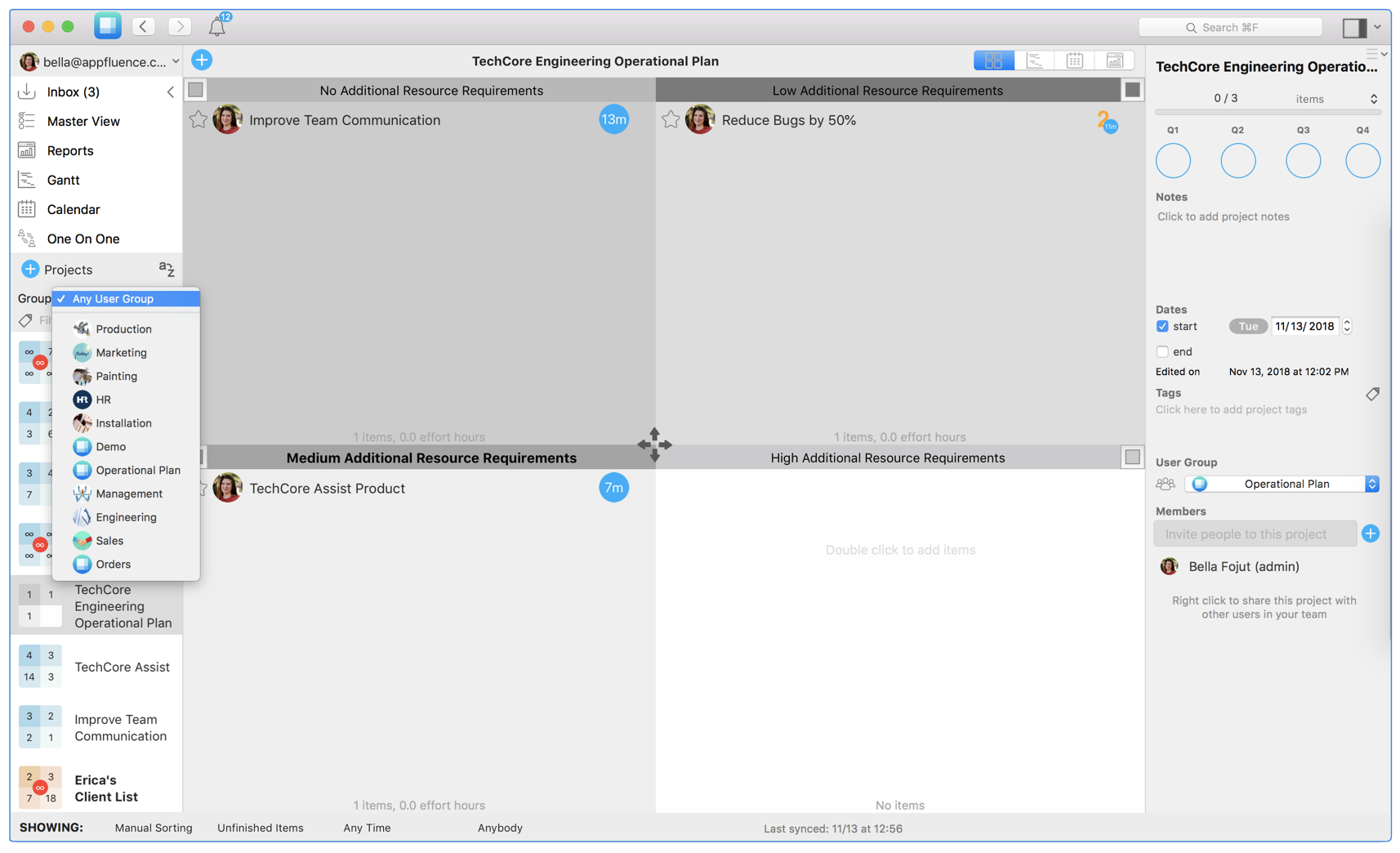Viewport: 1400px width, 853px height.
Task: Open the Gantt chart view from top toolbar
Action: click(x=1034, y=60)
